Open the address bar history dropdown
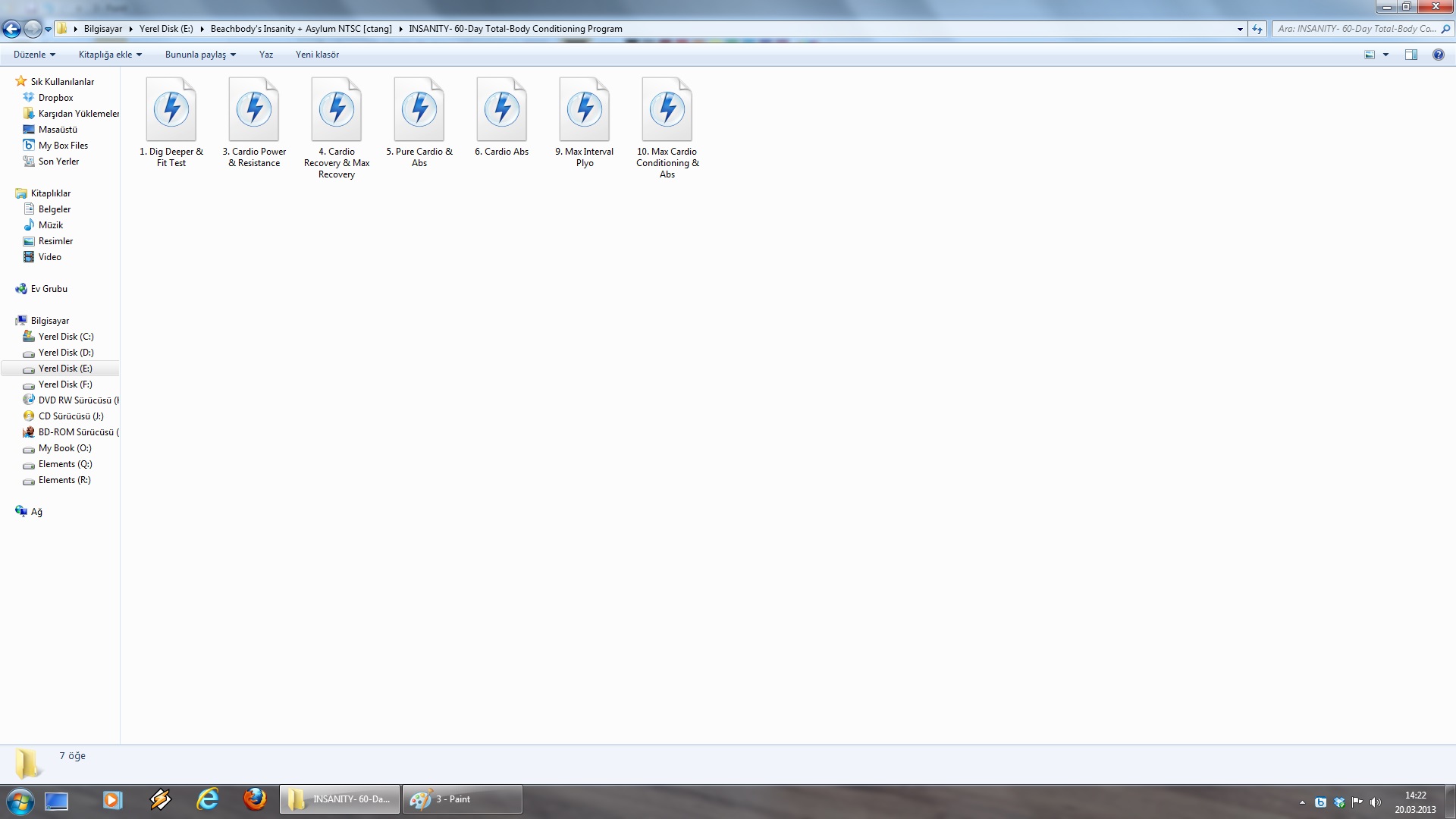 (x=1240, y=29)
